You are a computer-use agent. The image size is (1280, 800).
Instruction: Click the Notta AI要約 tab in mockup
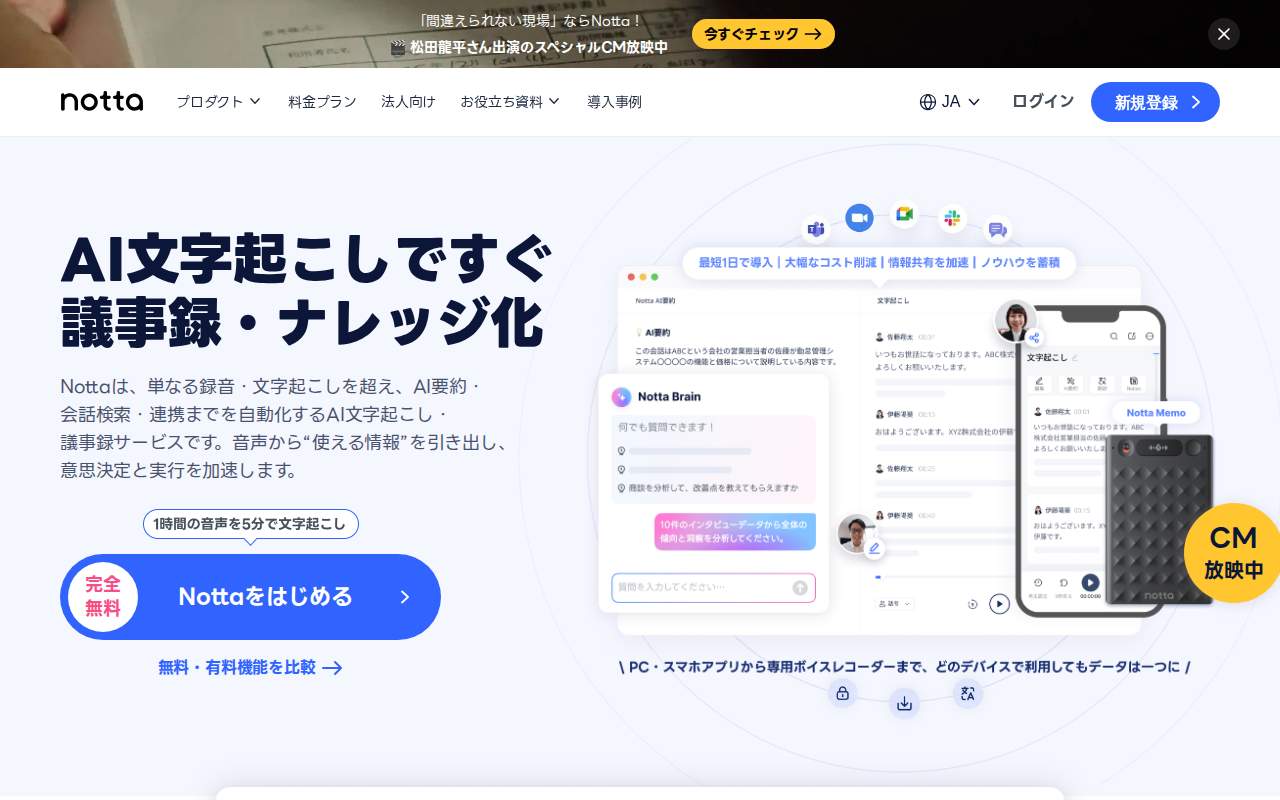coord(656,299)
